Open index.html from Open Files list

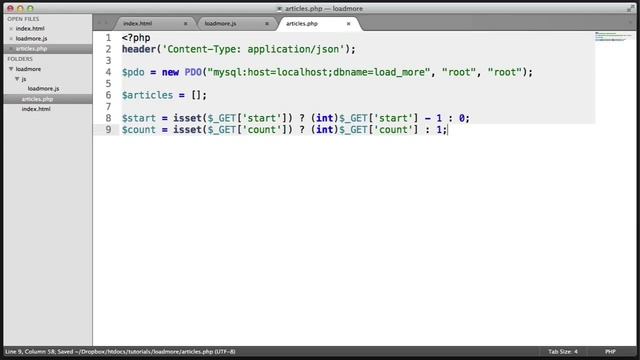(x=30, y=29)
